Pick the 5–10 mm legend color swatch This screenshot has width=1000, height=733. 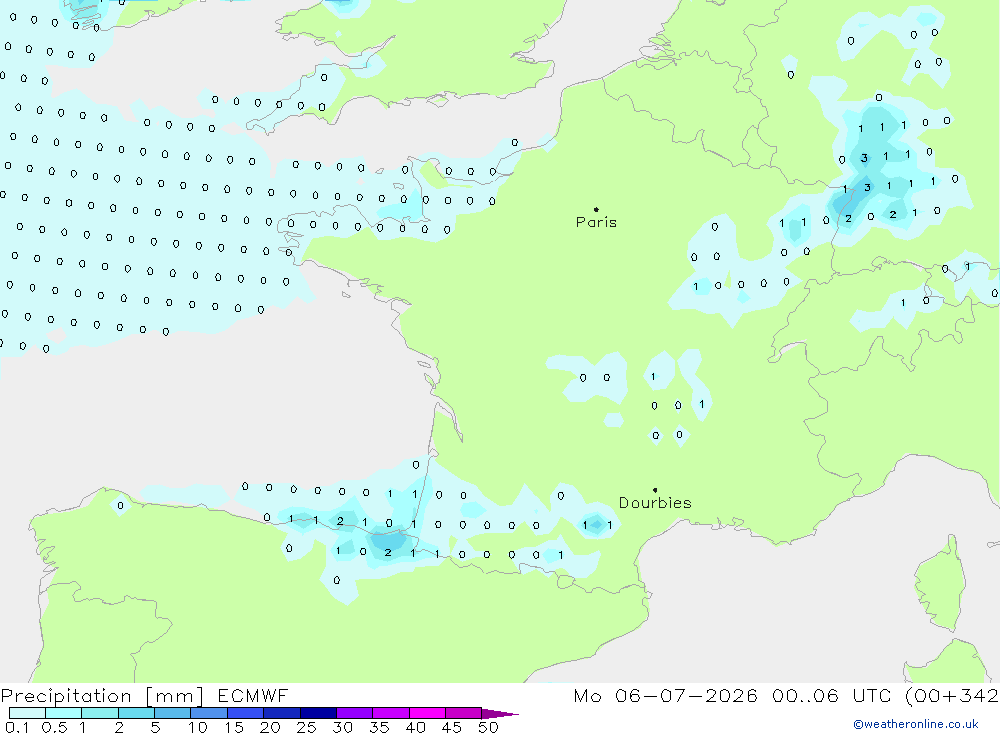(173, 713)
